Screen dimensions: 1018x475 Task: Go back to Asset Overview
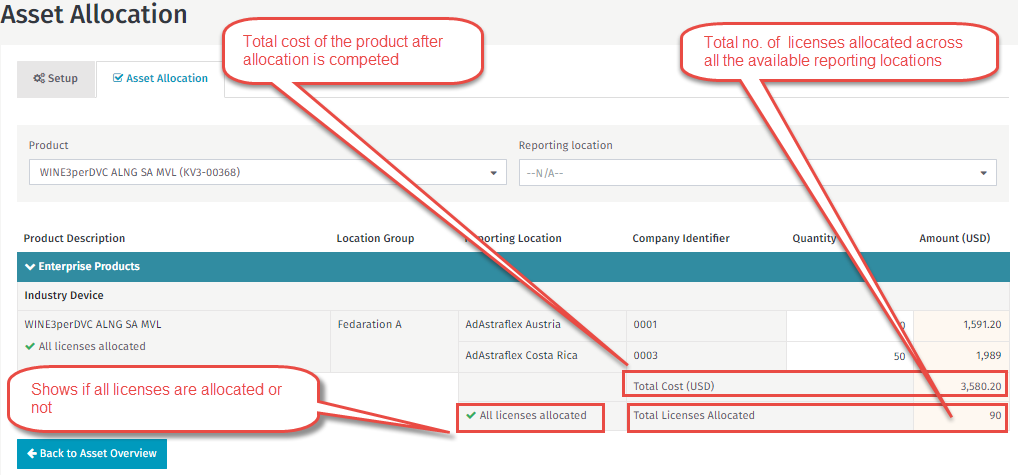pyautogui.click(x=92, y=454)
